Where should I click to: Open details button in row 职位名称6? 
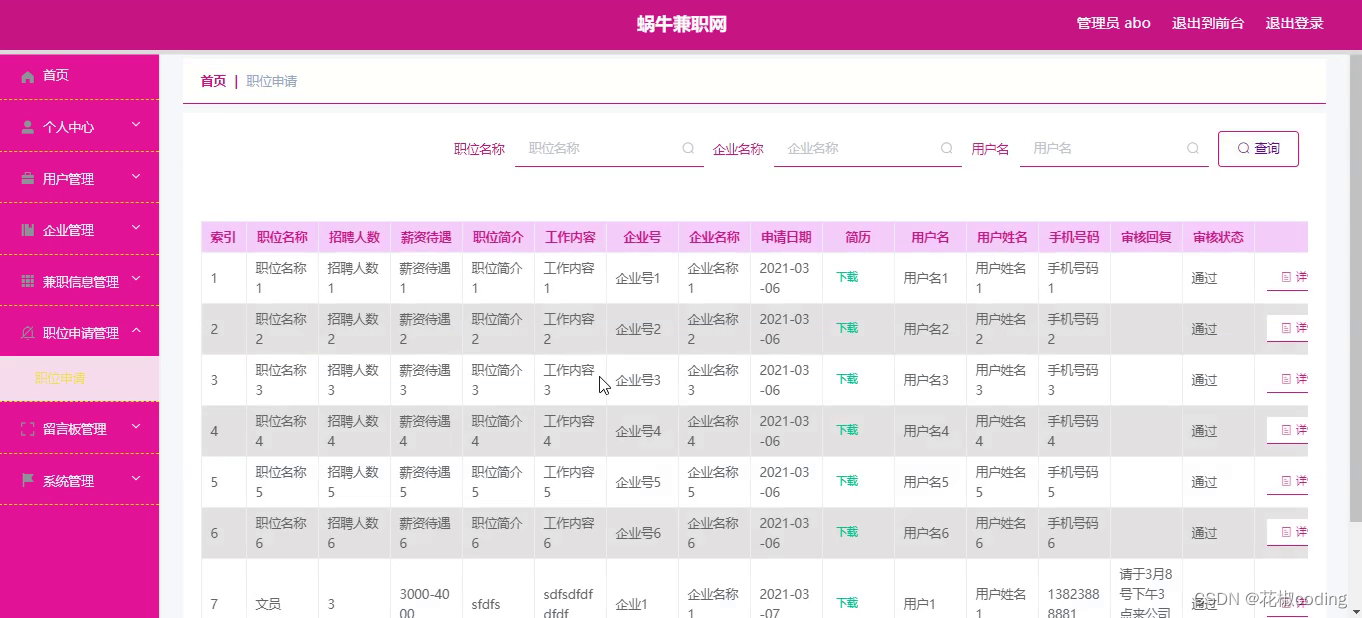[x=1288, y=532]
